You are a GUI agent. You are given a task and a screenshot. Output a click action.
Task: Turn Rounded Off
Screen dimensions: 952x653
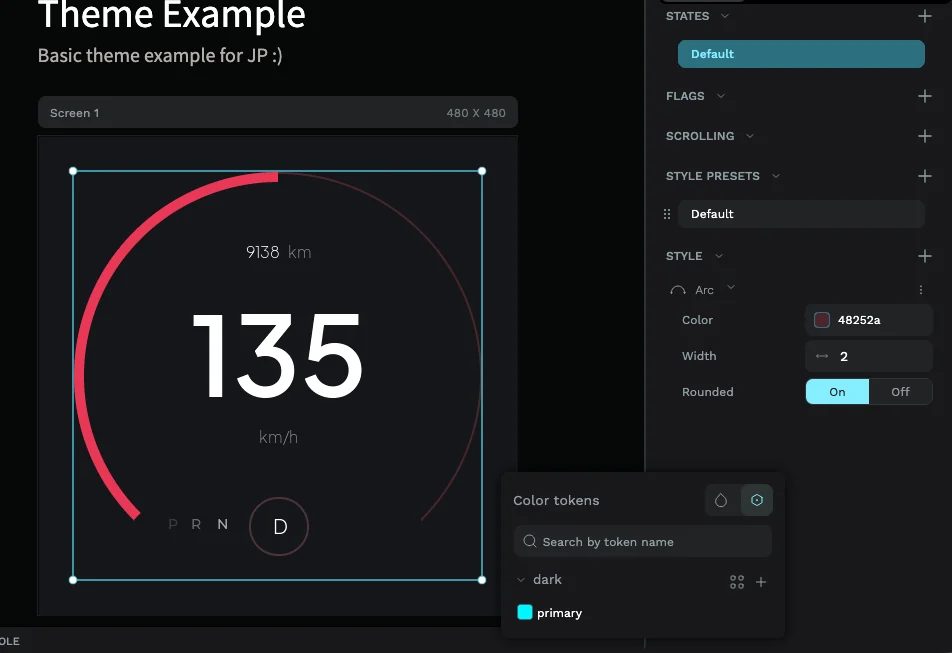tap(900, 392)
